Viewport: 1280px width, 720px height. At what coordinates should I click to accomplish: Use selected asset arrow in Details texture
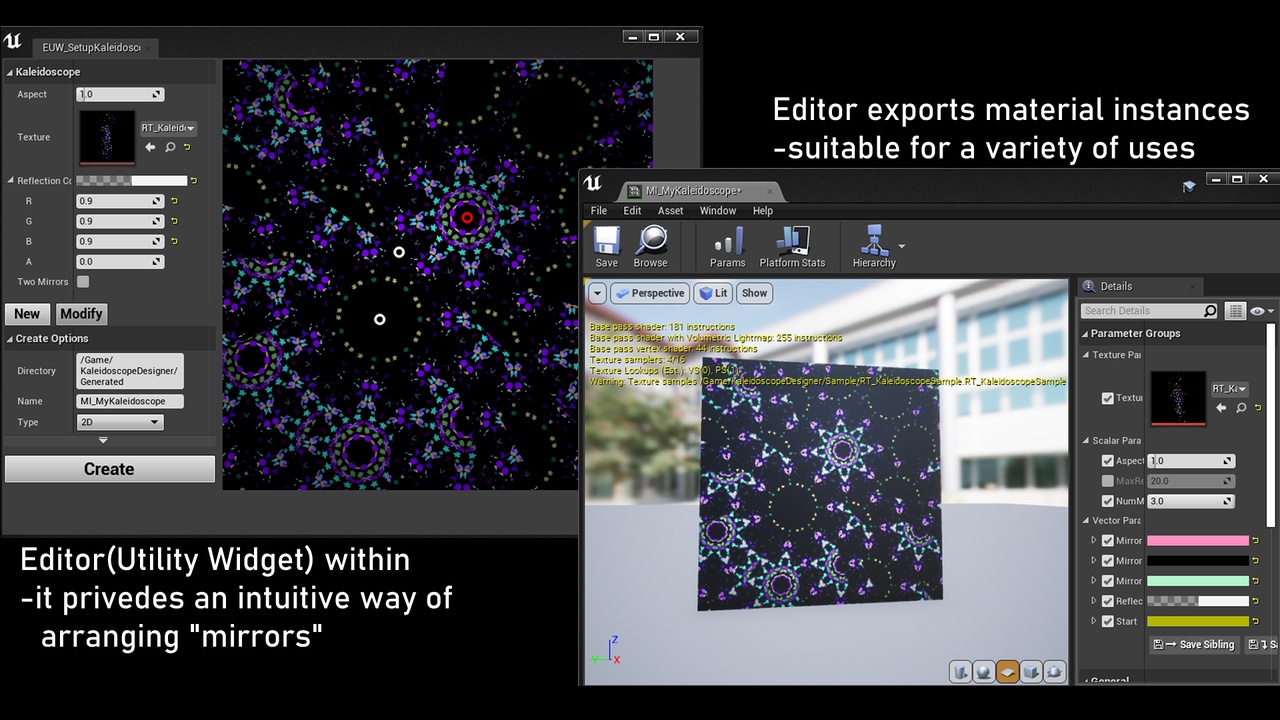coord(1221,408)
